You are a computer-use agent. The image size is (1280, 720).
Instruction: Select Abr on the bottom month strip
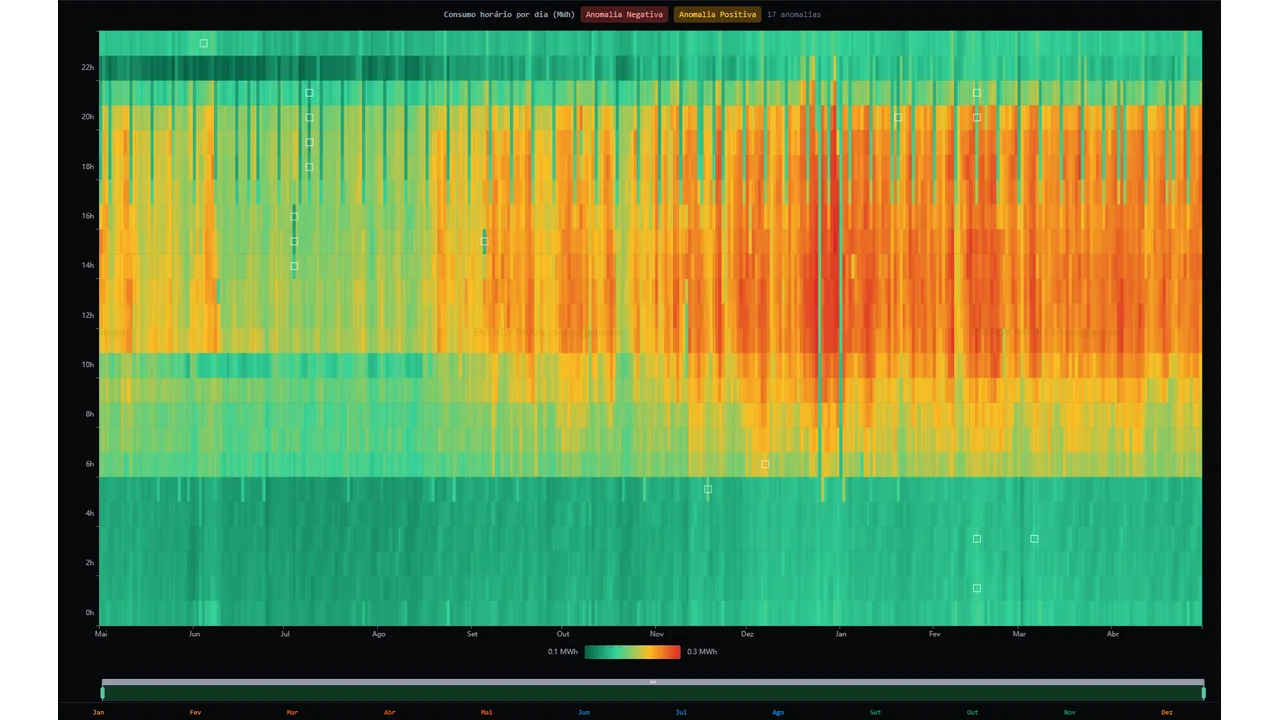(x=389, y=712)
